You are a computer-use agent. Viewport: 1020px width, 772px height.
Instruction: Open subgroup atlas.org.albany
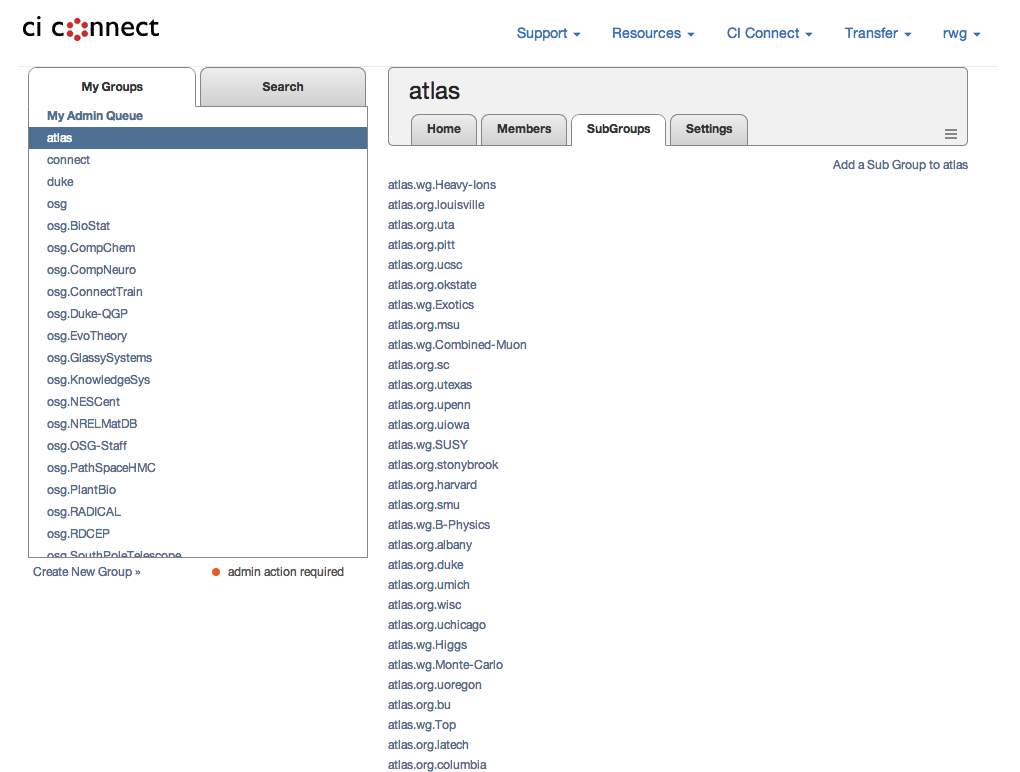coord(430,545)
